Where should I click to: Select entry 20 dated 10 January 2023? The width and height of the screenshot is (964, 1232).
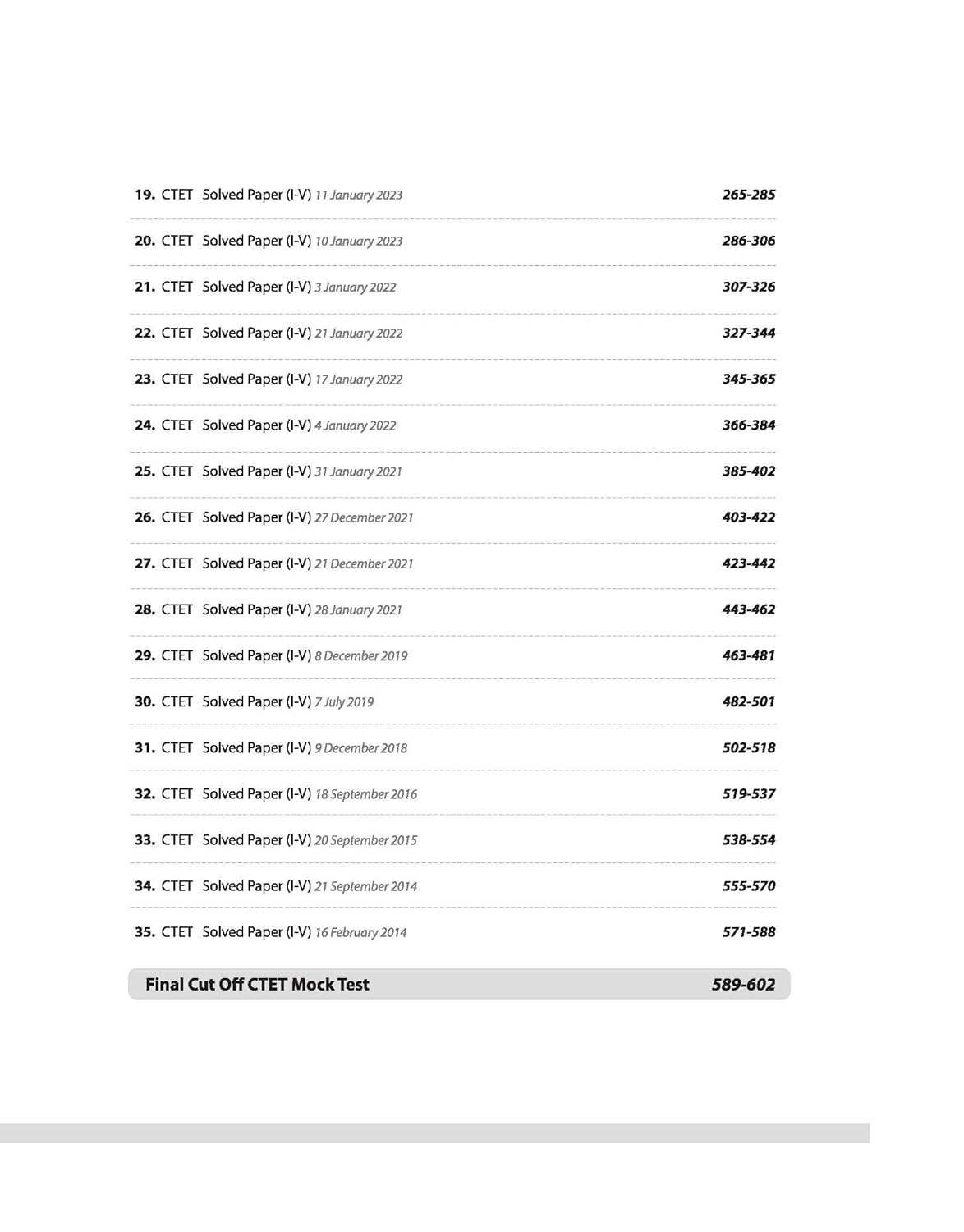pos(454,241)
